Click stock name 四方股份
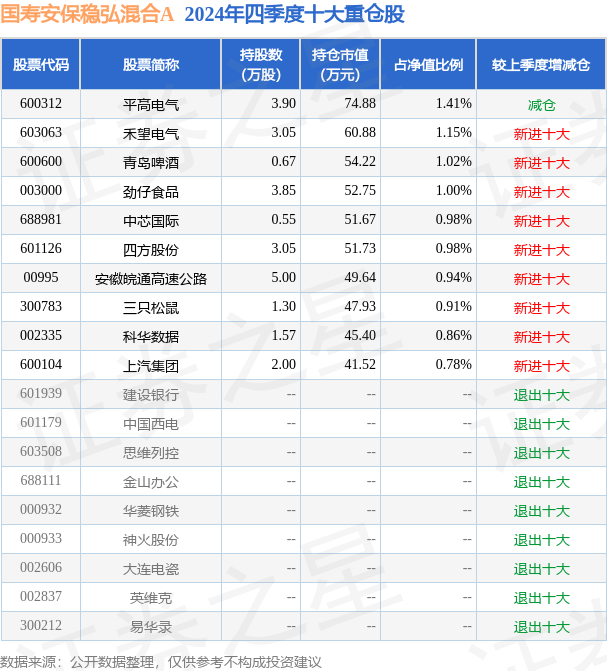Screen dimensions: 607x671 (151, 250)
